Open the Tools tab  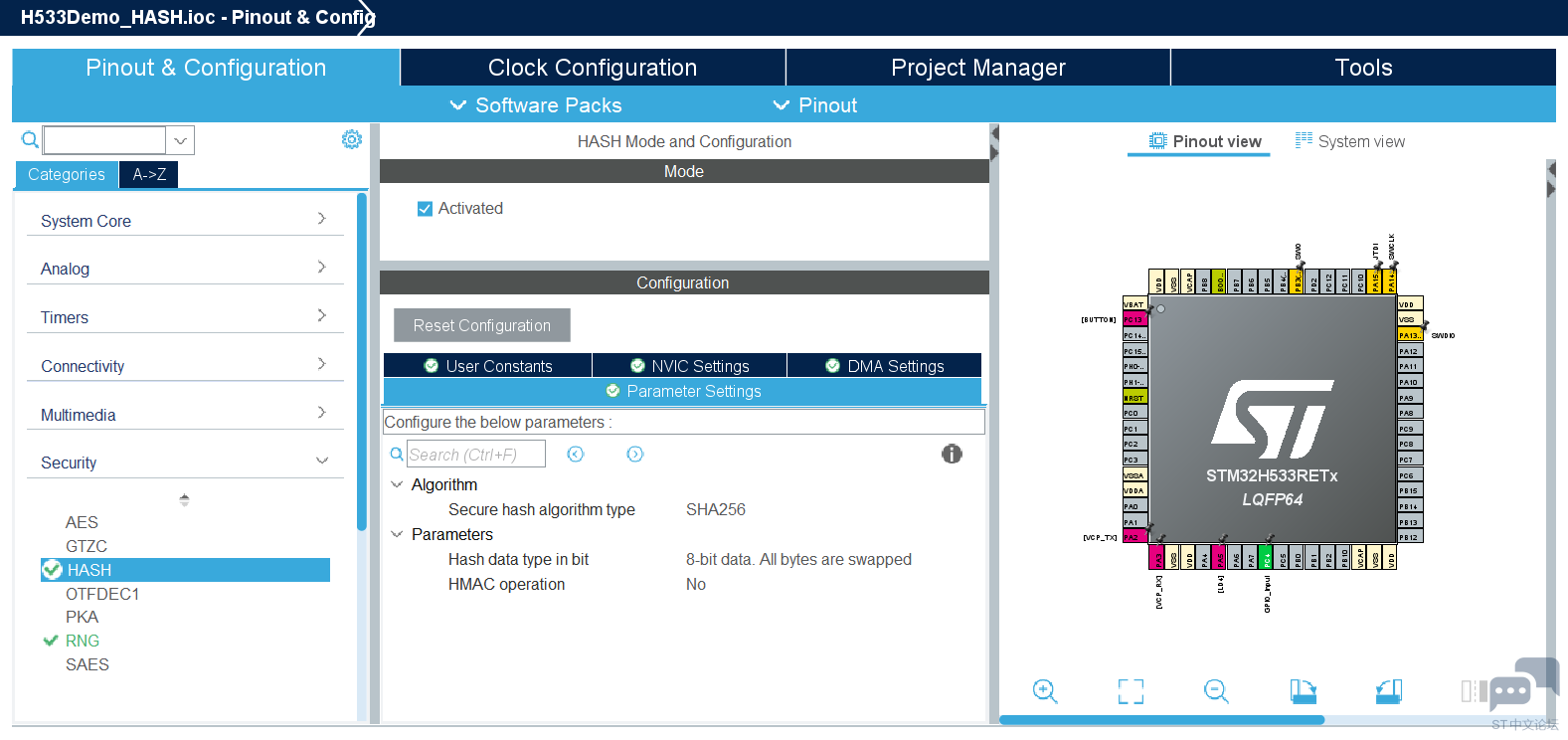[x=1363, y=68]
